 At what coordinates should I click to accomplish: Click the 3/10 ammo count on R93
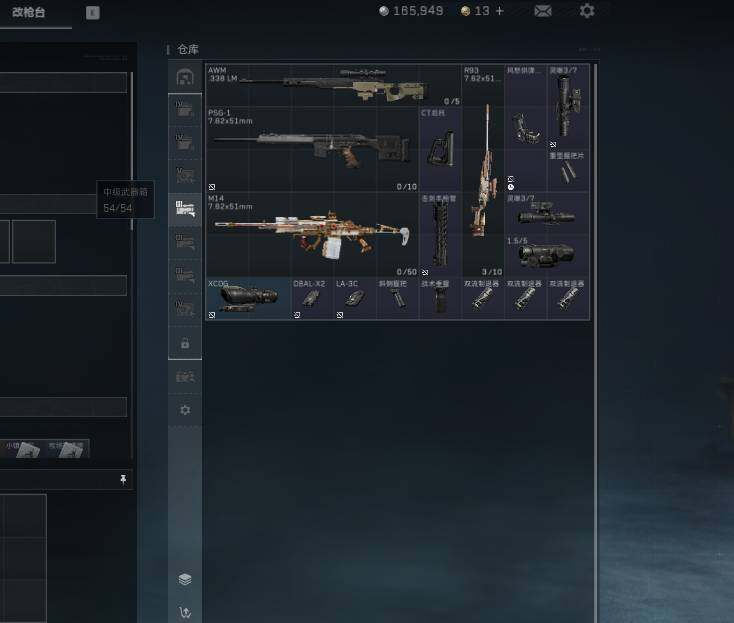click(492, 272)
